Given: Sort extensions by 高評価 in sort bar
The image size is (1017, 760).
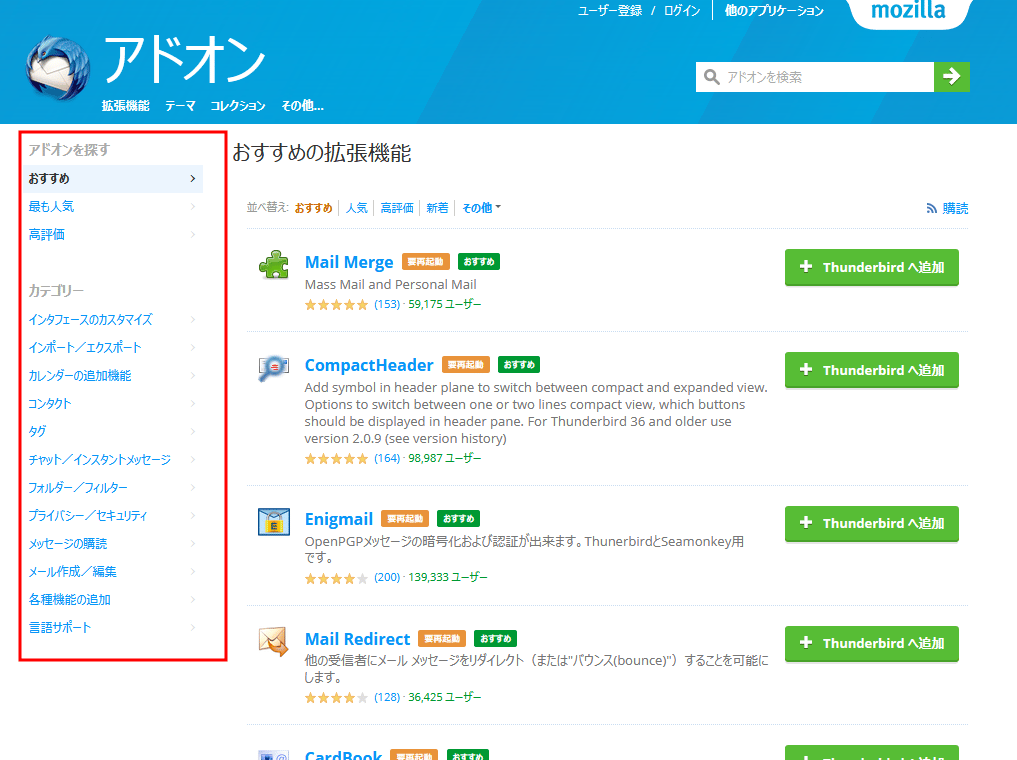Looking at the screenshot, I should pyautogui.click(x=397, y=208).
